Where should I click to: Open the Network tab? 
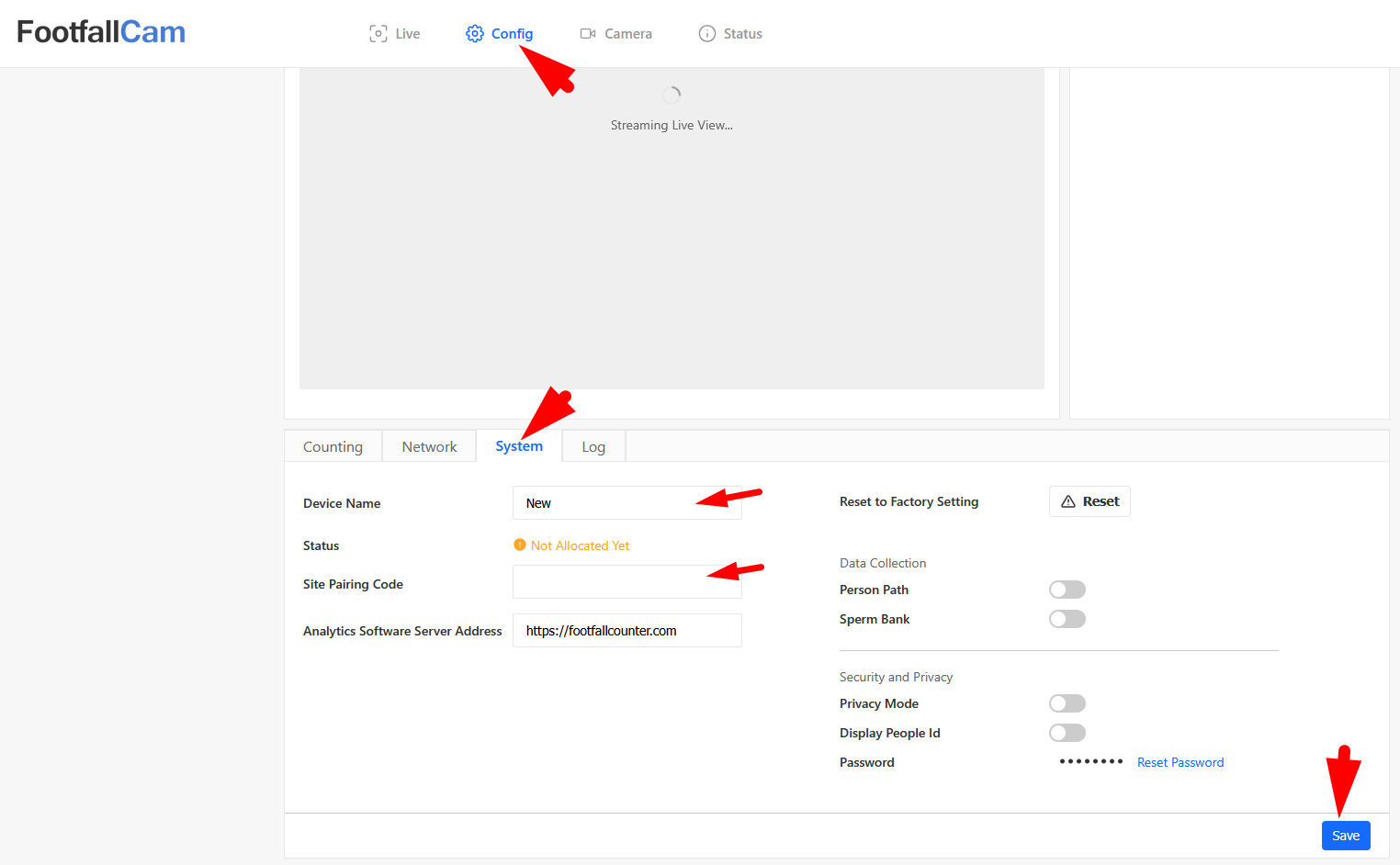click(429, 447)
